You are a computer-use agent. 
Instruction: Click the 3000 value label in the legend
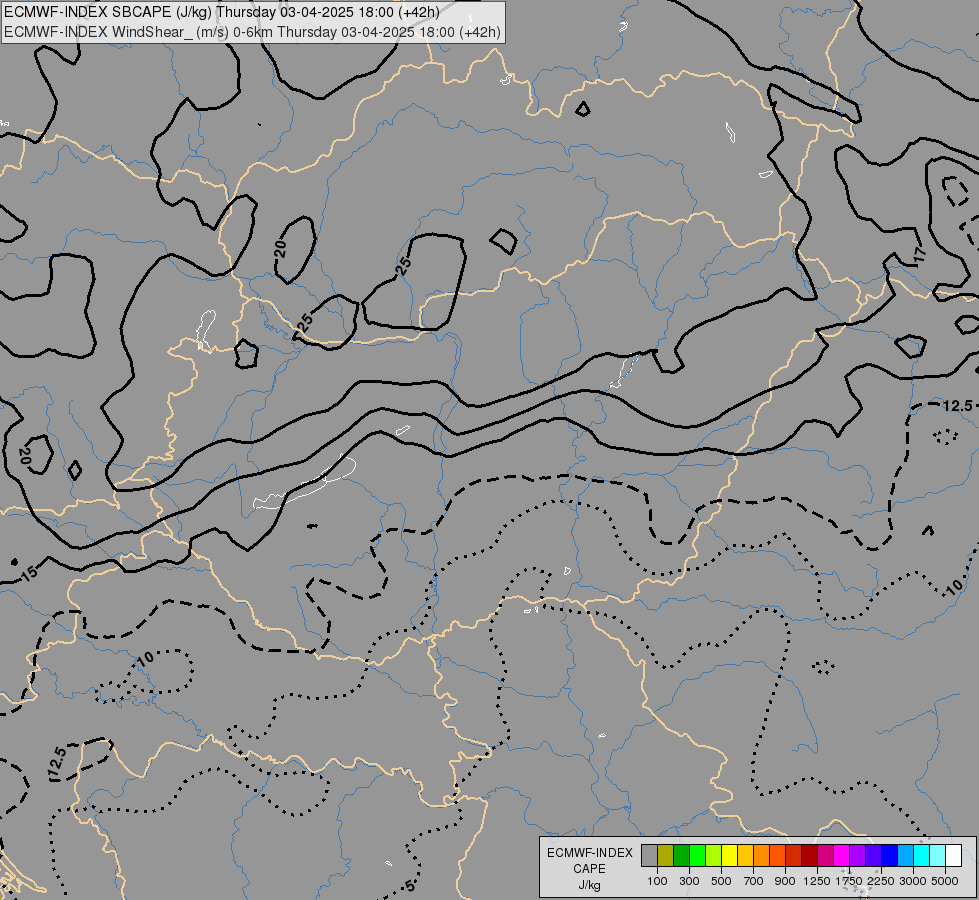pyautogui.click(x=913, y=881)
